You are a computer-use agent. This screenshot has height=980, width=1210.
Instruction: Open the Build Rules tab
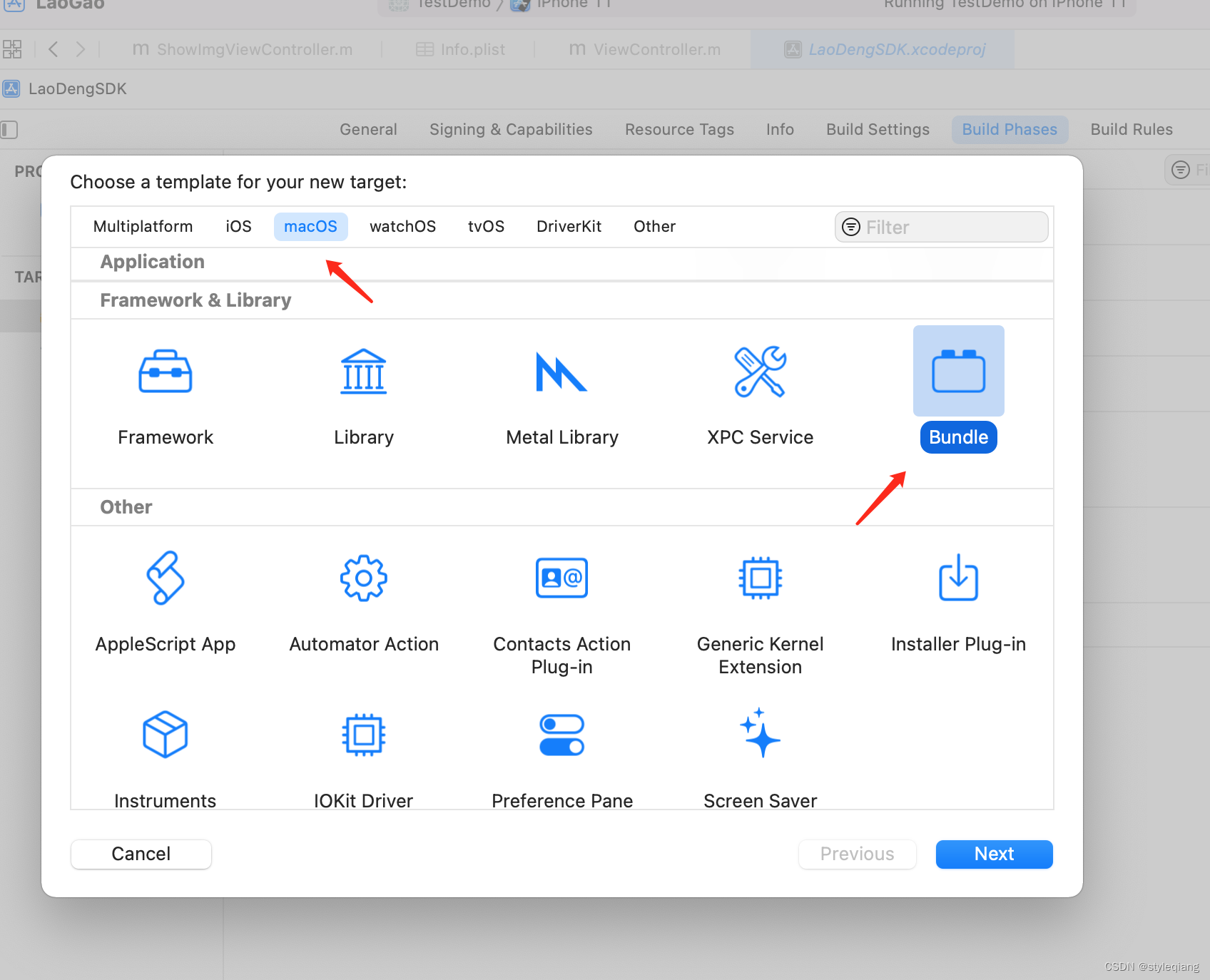pos(1132,130)
